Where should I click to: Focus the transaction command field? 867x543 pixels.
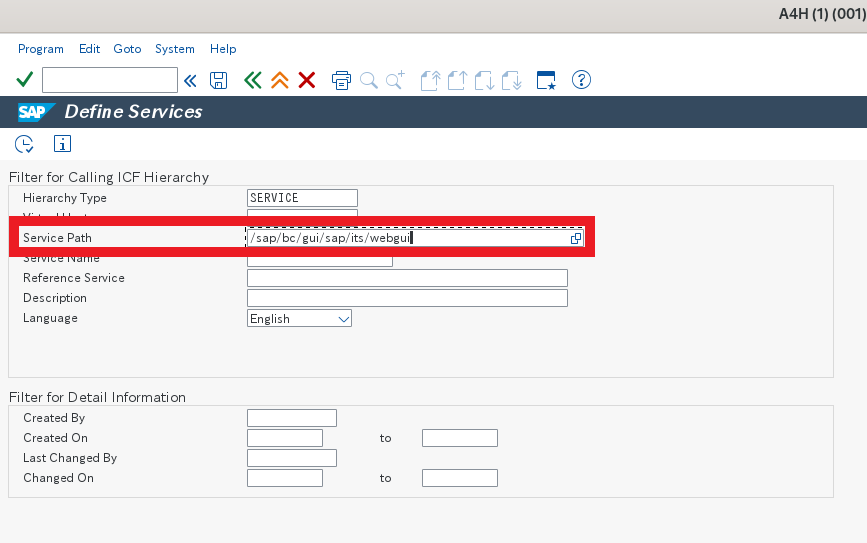tap(110, 80)
